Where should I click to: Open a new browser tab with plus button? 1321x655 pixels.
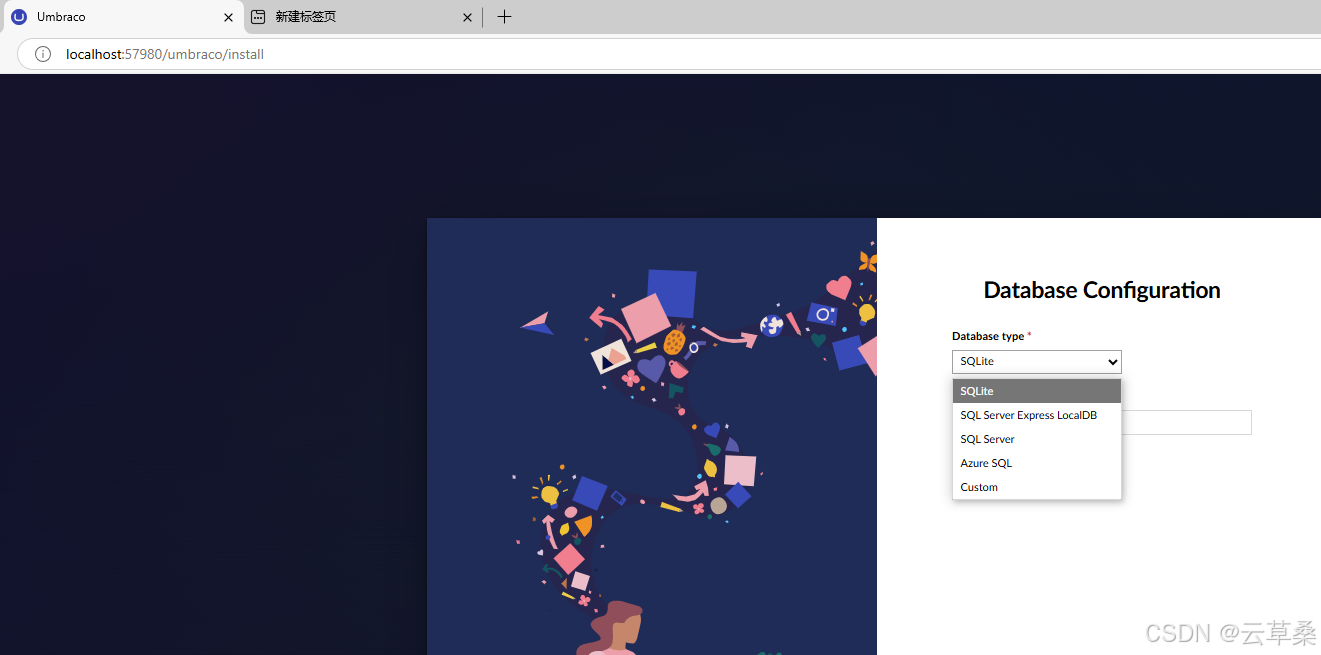(504, 17)
